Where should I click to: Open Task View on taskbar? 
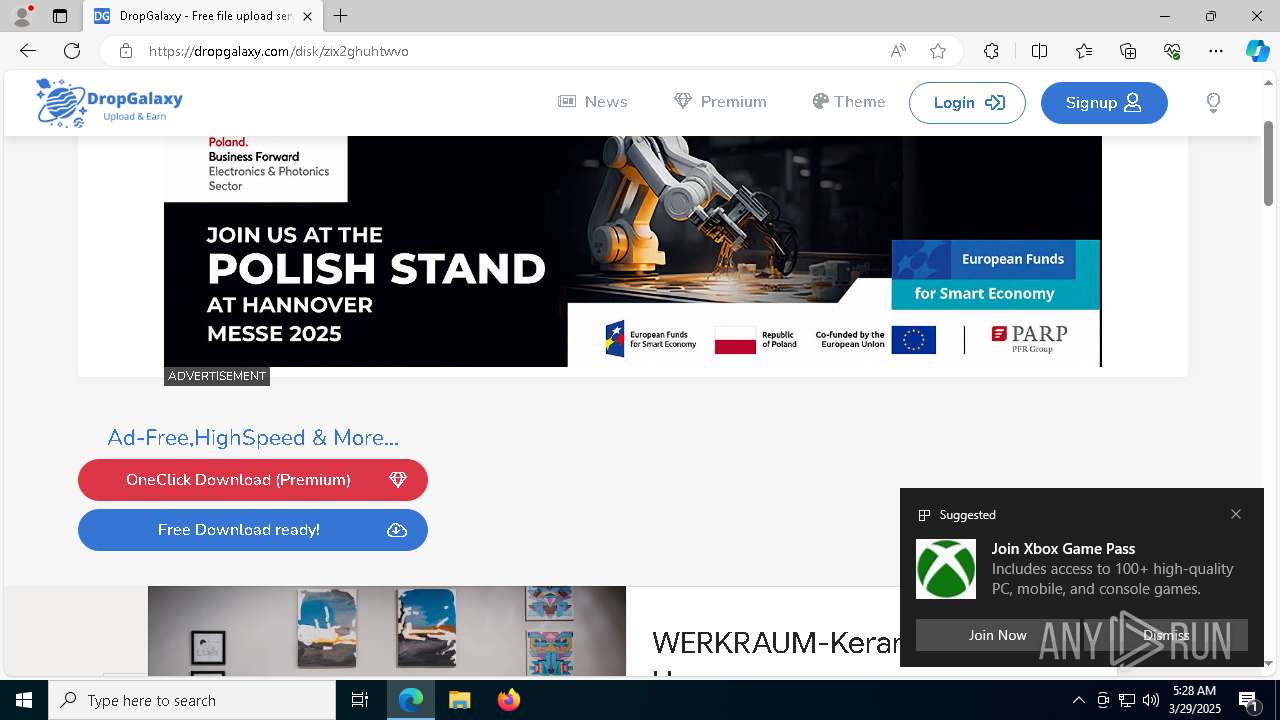(x=360, y=700)
